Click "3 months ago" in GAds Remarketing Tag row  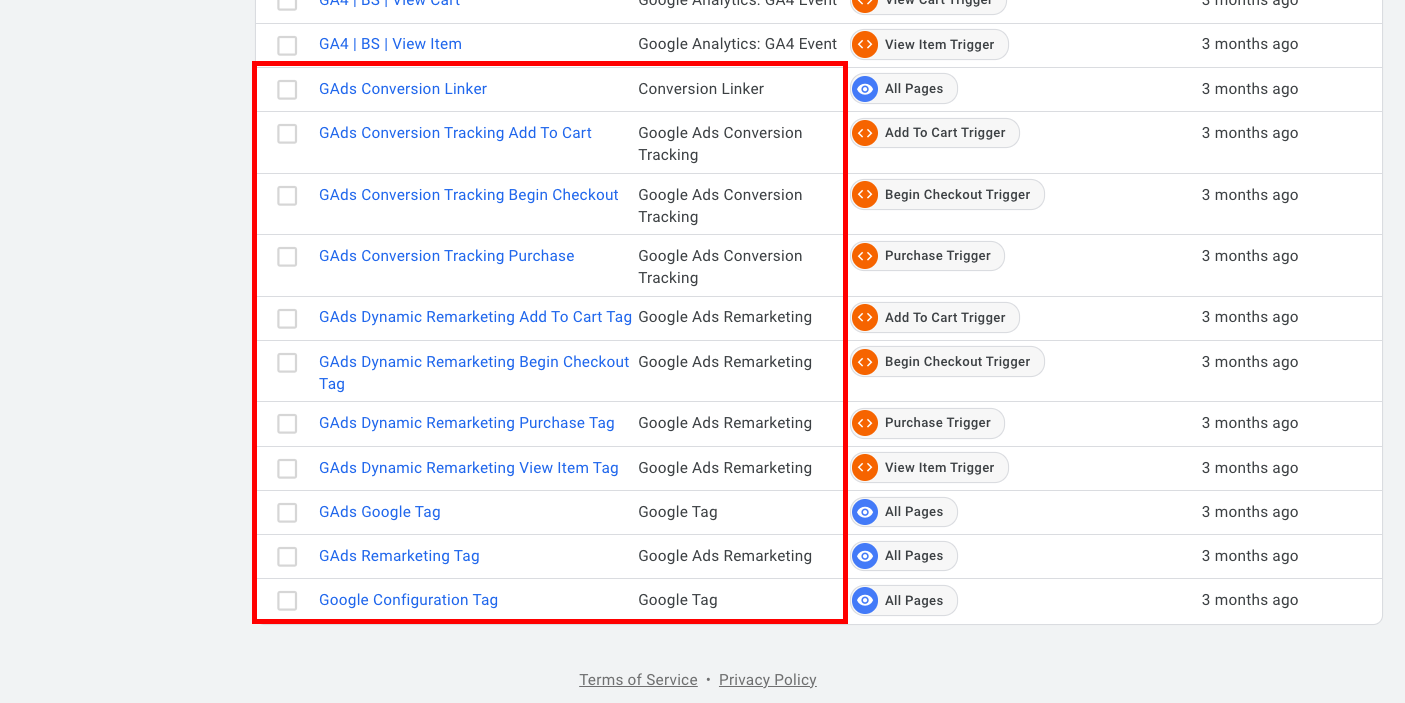(x=1250, y=556)
